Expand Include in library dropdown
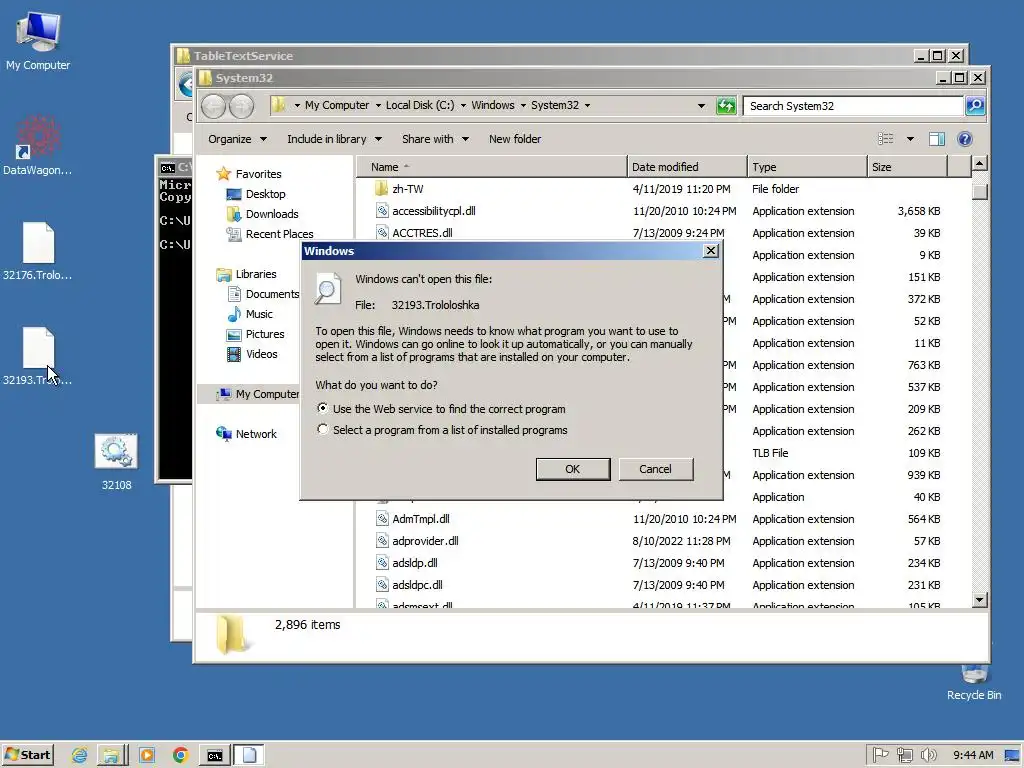Image resolution: width=1024 pixels, height=768 pixels. (334, 139)
